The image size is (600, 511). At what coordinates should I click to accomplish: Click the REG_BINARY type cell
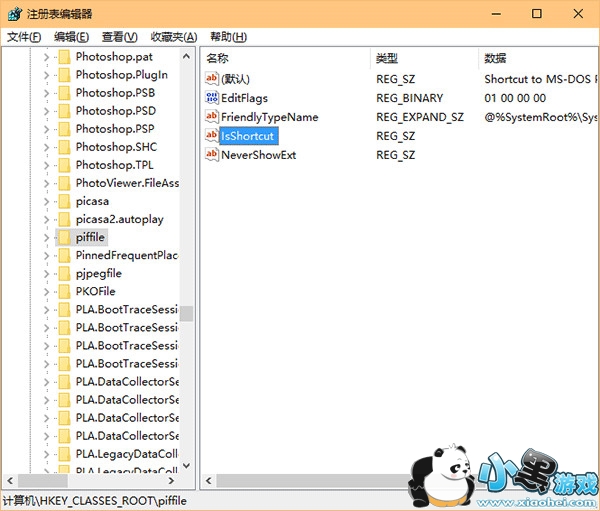409,98
